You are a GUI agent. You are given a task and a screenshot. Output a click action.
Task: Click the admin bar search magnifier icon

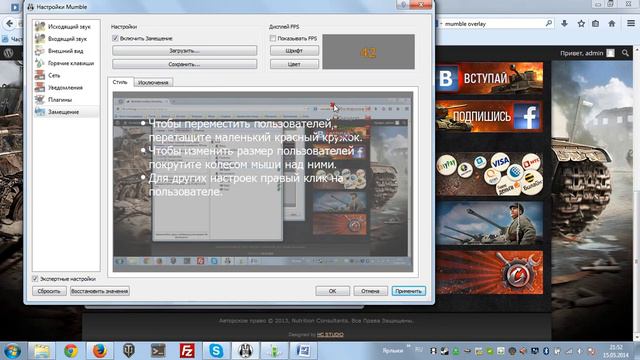click(x=625, y=53)
